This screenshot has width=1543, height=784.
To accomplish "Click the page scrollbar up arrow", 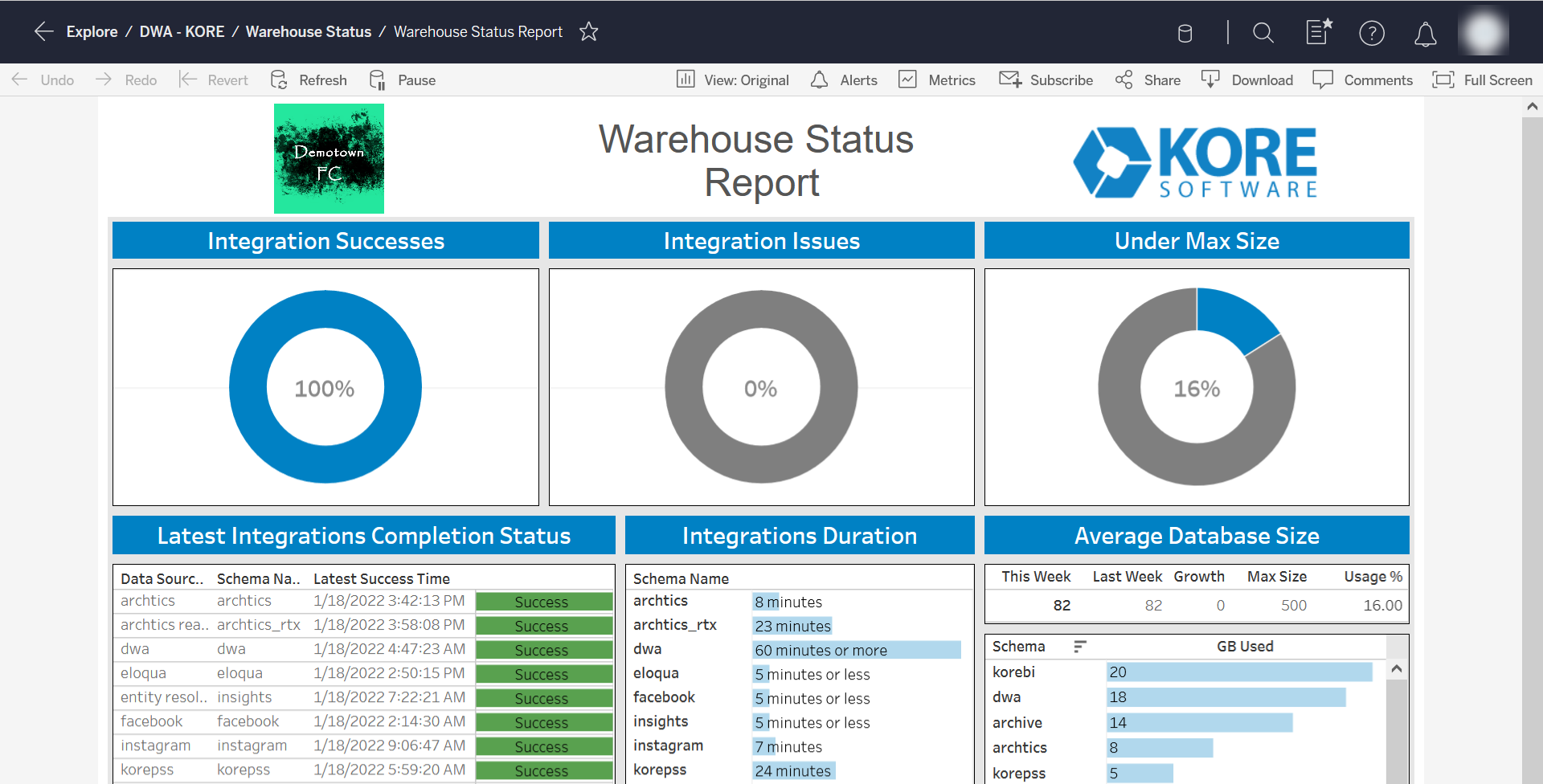I will (1533, 107).
